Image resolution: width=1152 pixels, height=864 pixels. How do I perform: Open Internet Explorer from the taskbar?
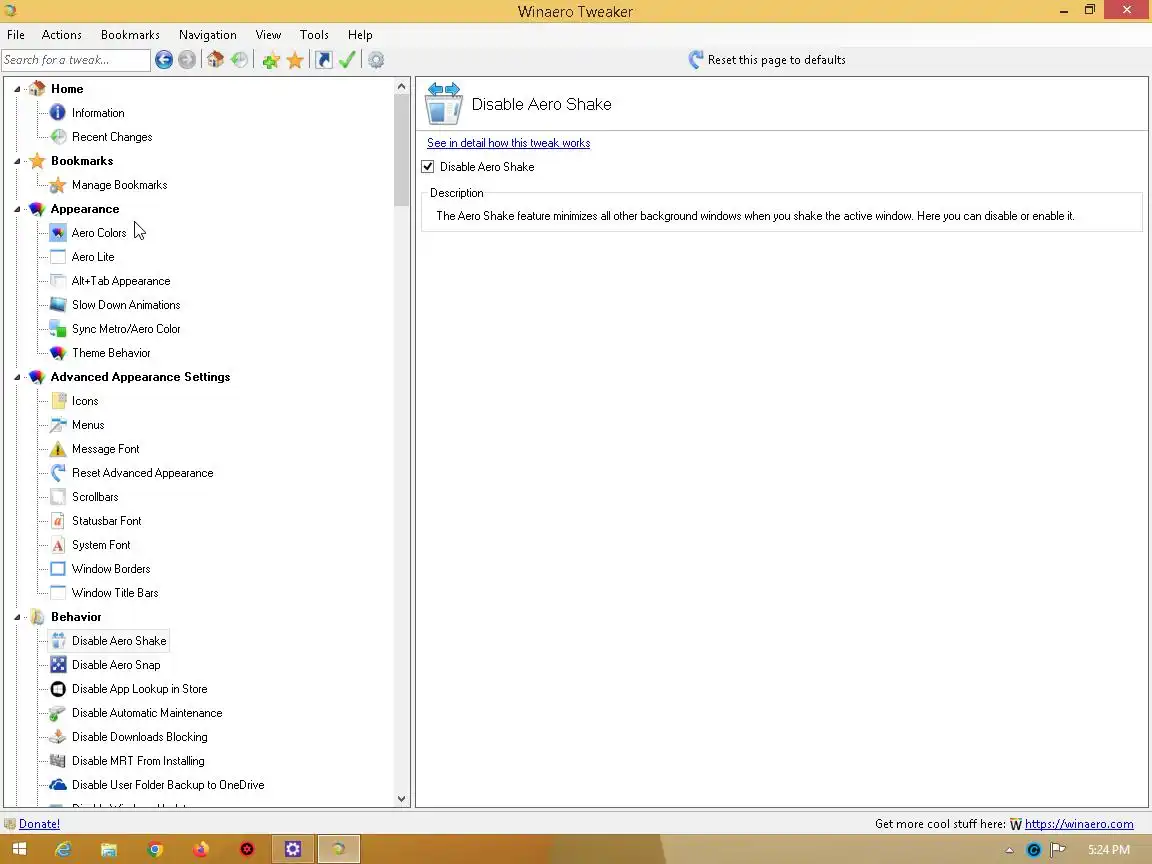coord(64,849)
